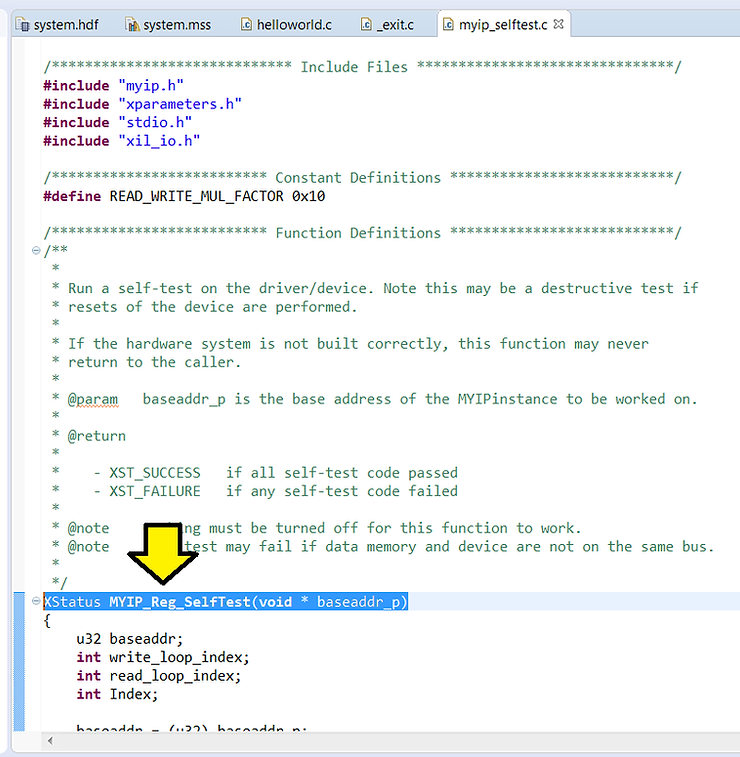Viewport: 740px width, 757px height.
Task: Click the u32 baseaddr declaration
Action: point(129,639)
